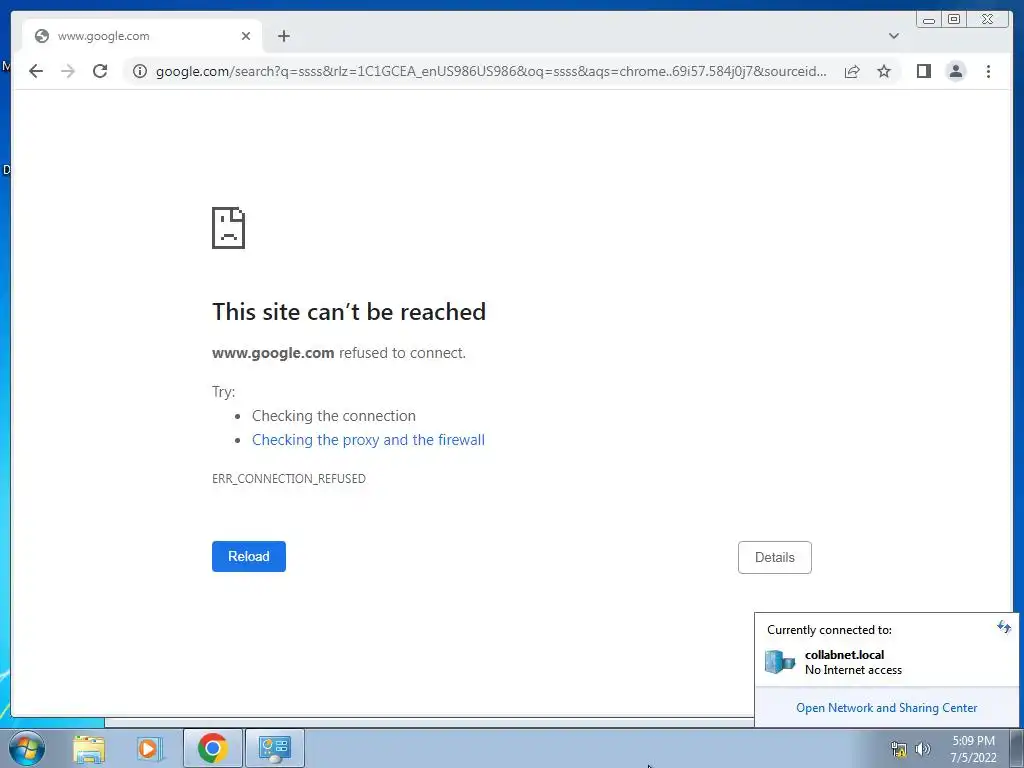
Task: Click the blue Reload button
Action: pyautogui.click(x=249, y=556)
